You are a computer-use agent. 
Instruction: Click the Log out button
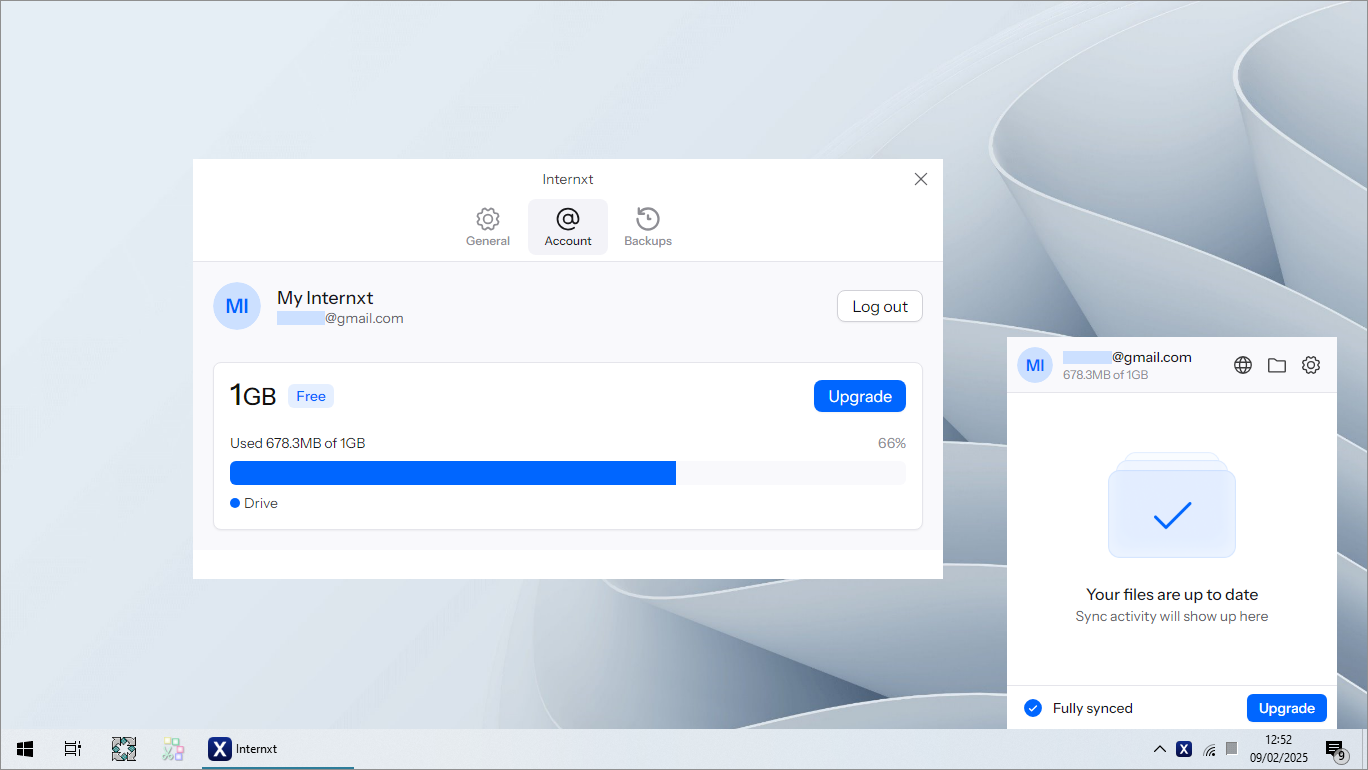pos(880,307)
